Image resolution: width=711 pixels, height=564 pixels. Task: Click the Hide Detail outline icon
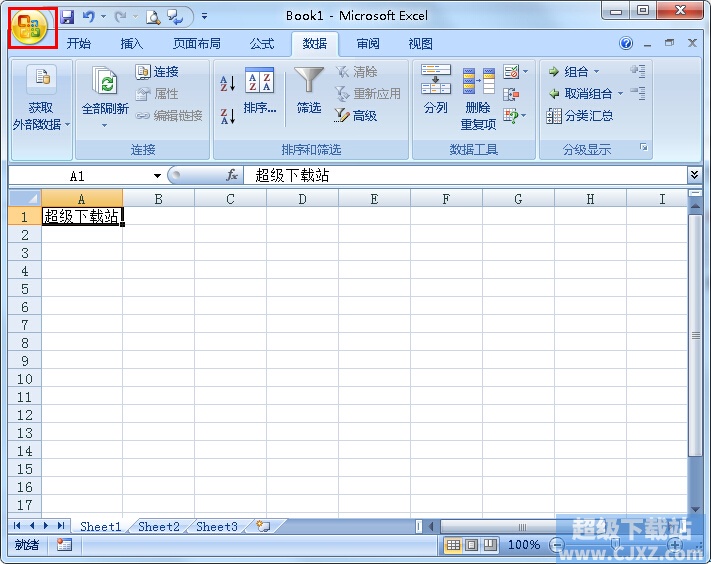[638, 93]
